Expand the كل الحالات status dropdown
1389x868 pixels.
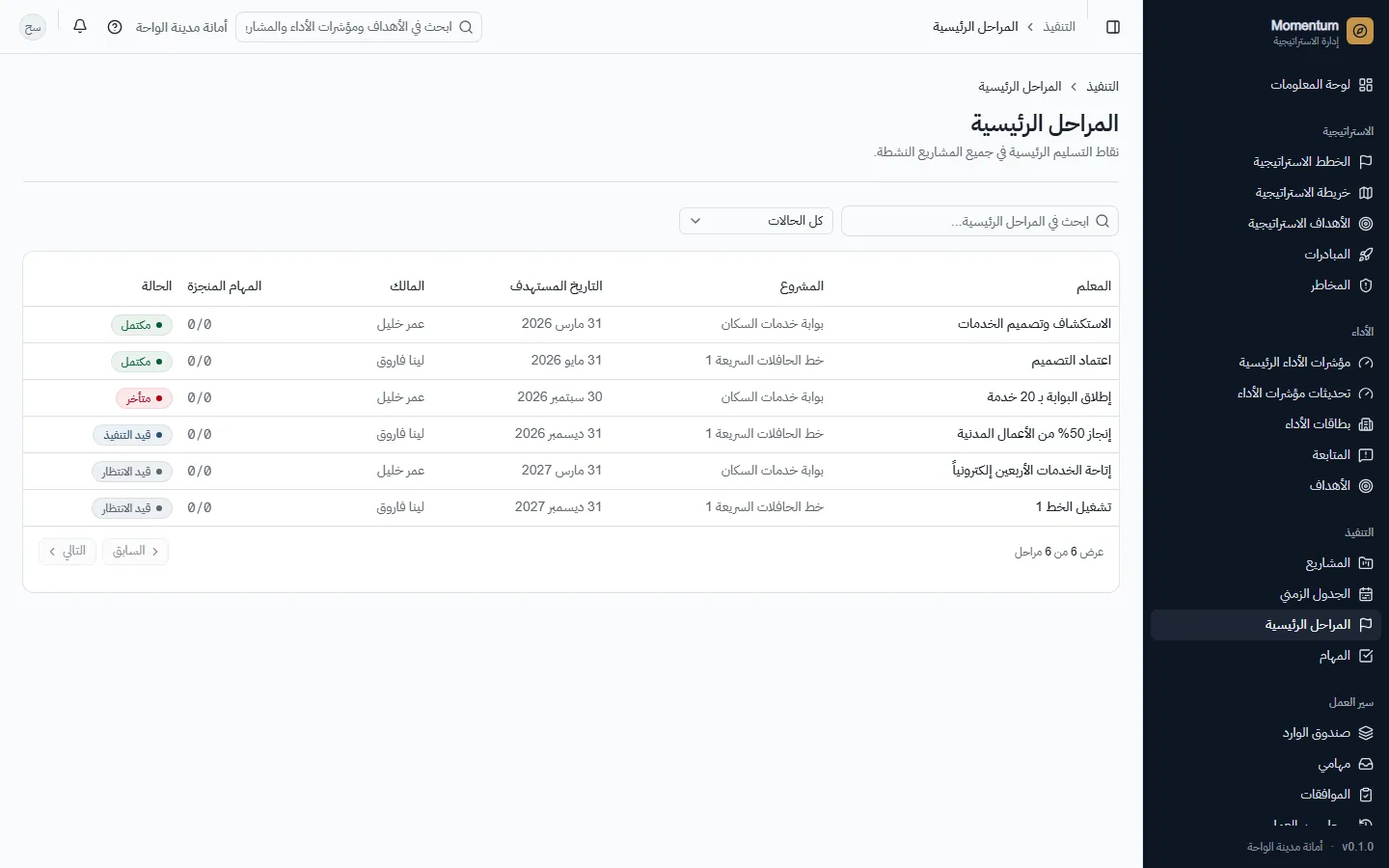coord(757,221)
